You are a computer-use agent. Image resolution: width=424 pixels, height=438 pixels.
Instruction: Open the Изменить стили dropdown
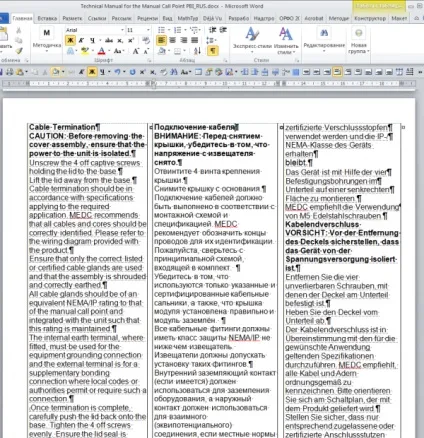point(286,41)
